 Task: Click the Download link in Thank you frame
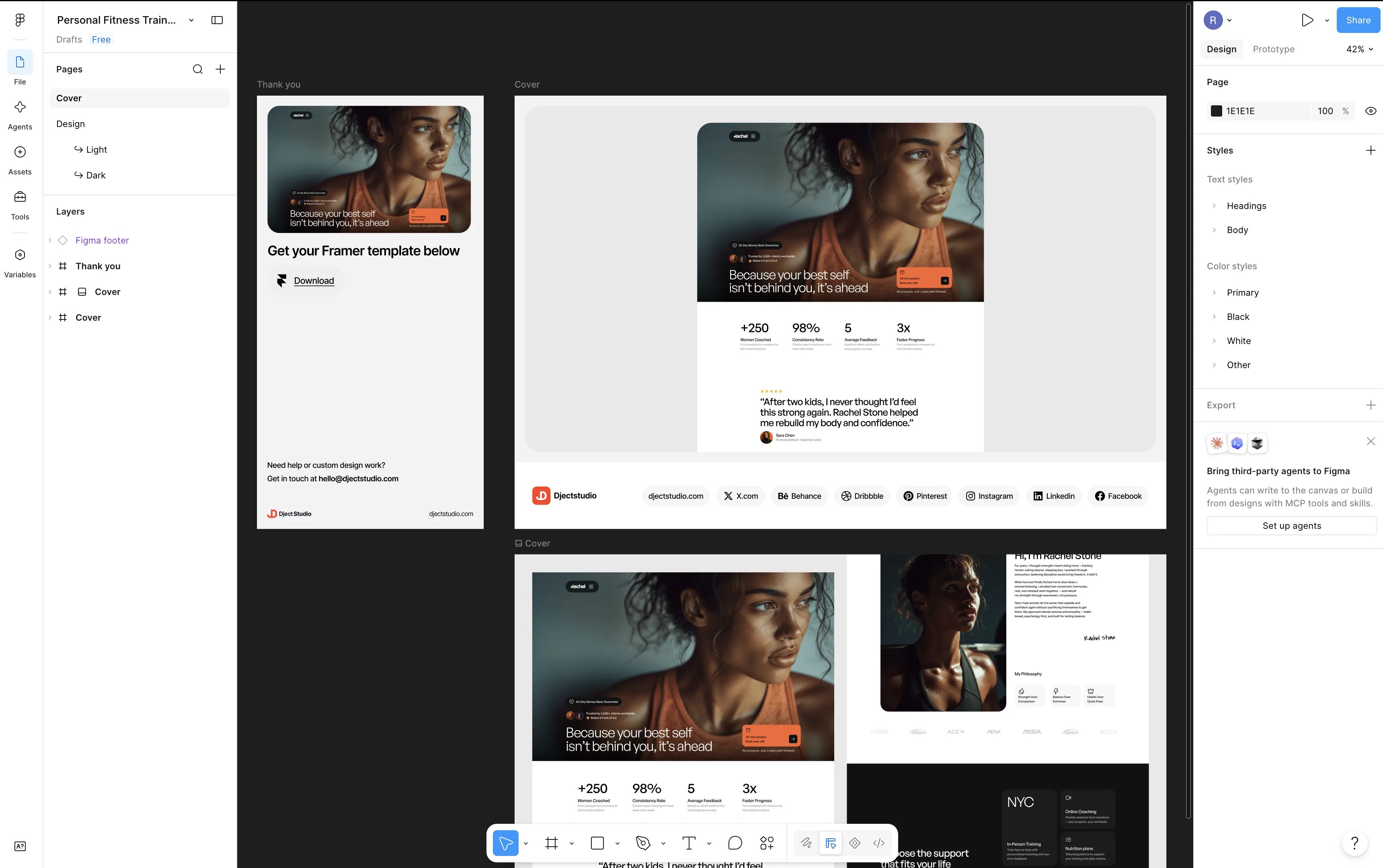point(314,281)
